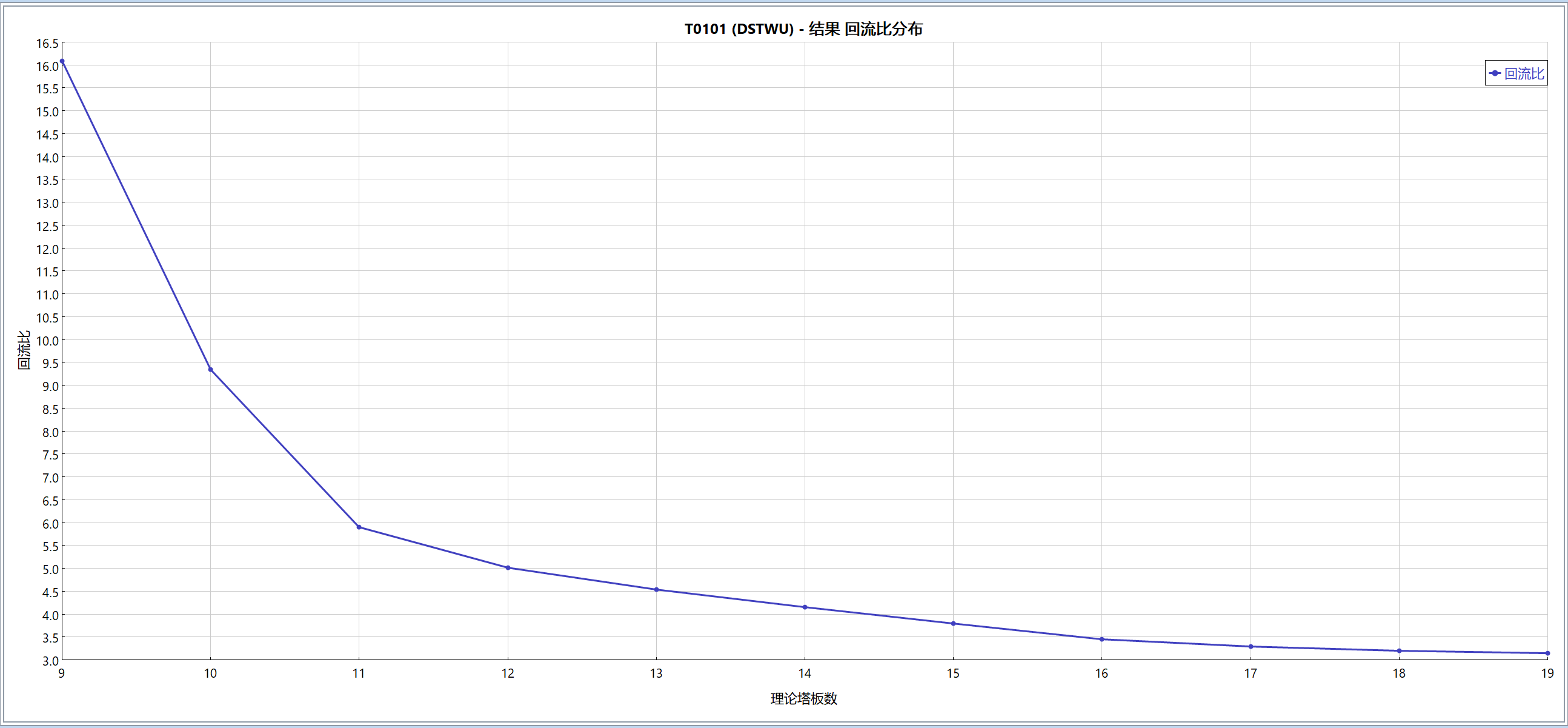This screenshot has width=1568, height=728.
Task: Click the data point at stage 11
Action: [359, 527]
